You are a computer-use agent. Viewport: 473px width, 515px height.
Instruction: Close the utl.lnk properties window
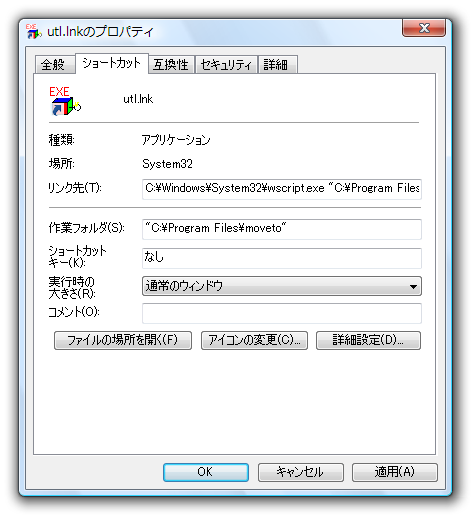click(x=424, y=28)
